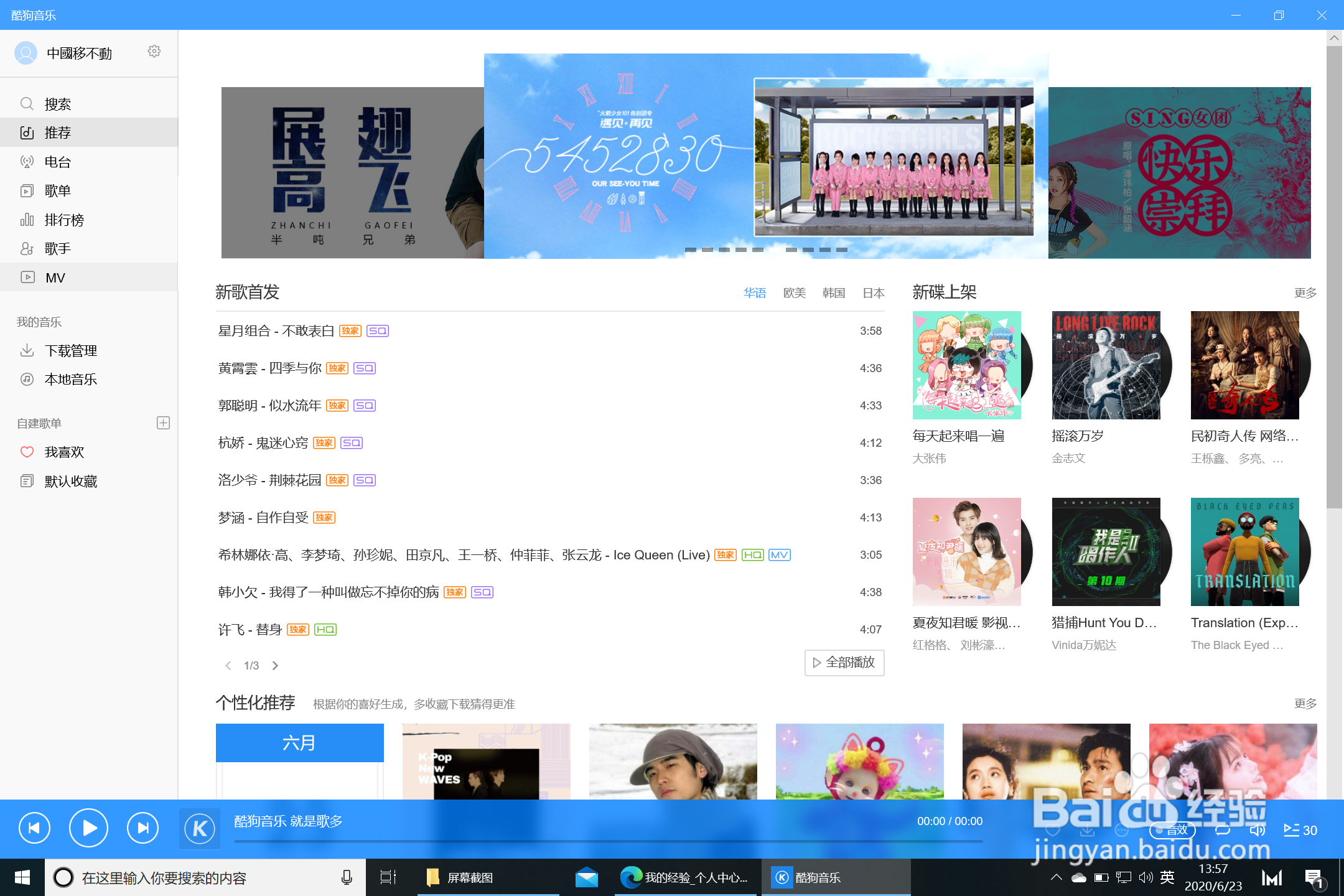Click 展翅高飞 banner on left
This screenshot has width=1344, height=896.
tap(352, 173)
